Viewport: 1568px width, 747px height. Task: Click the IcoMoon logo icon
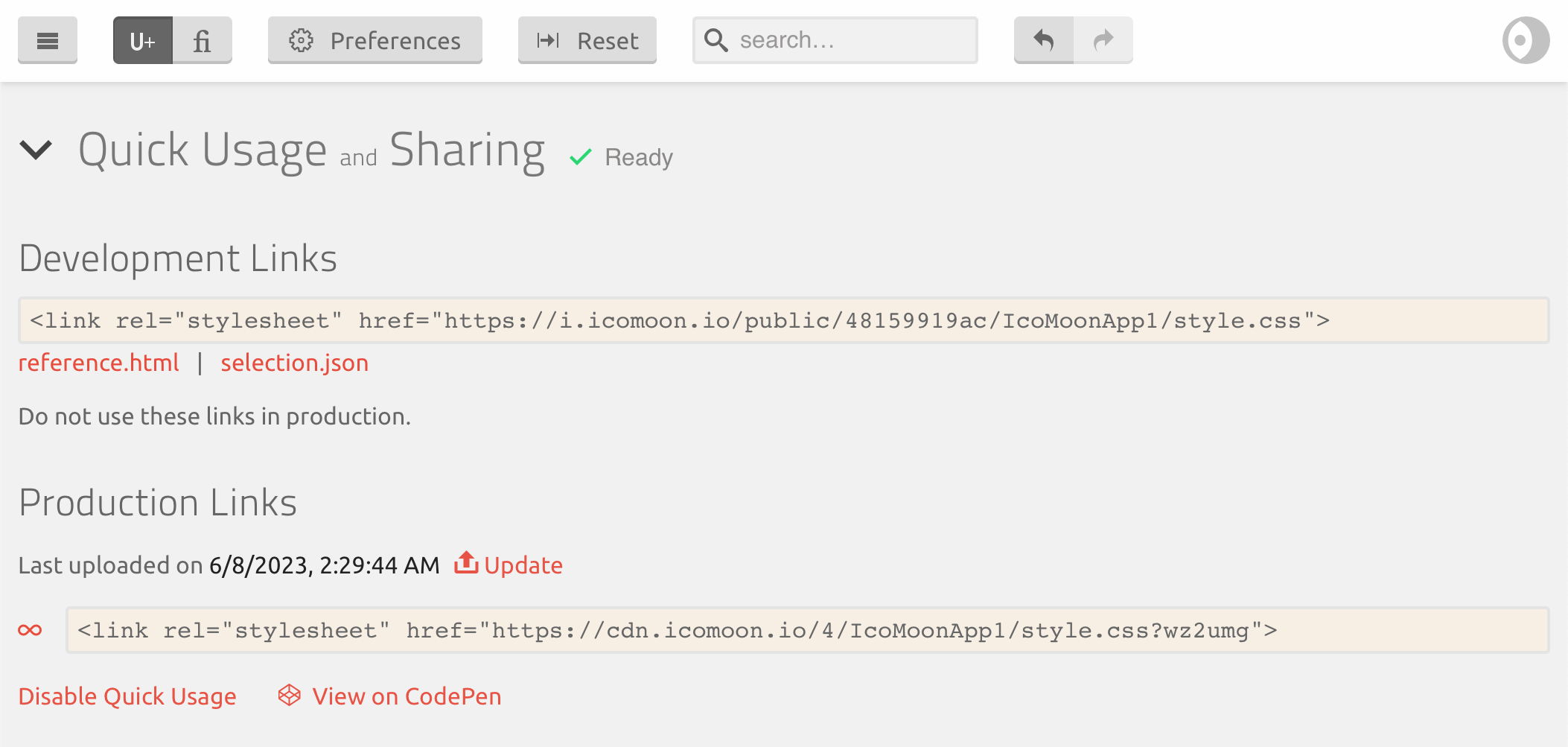(x=1526, y=40)
